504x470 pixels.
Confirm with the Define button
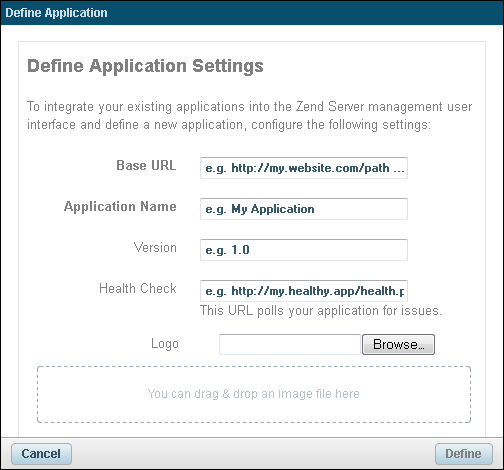click(x=463, y=454)
